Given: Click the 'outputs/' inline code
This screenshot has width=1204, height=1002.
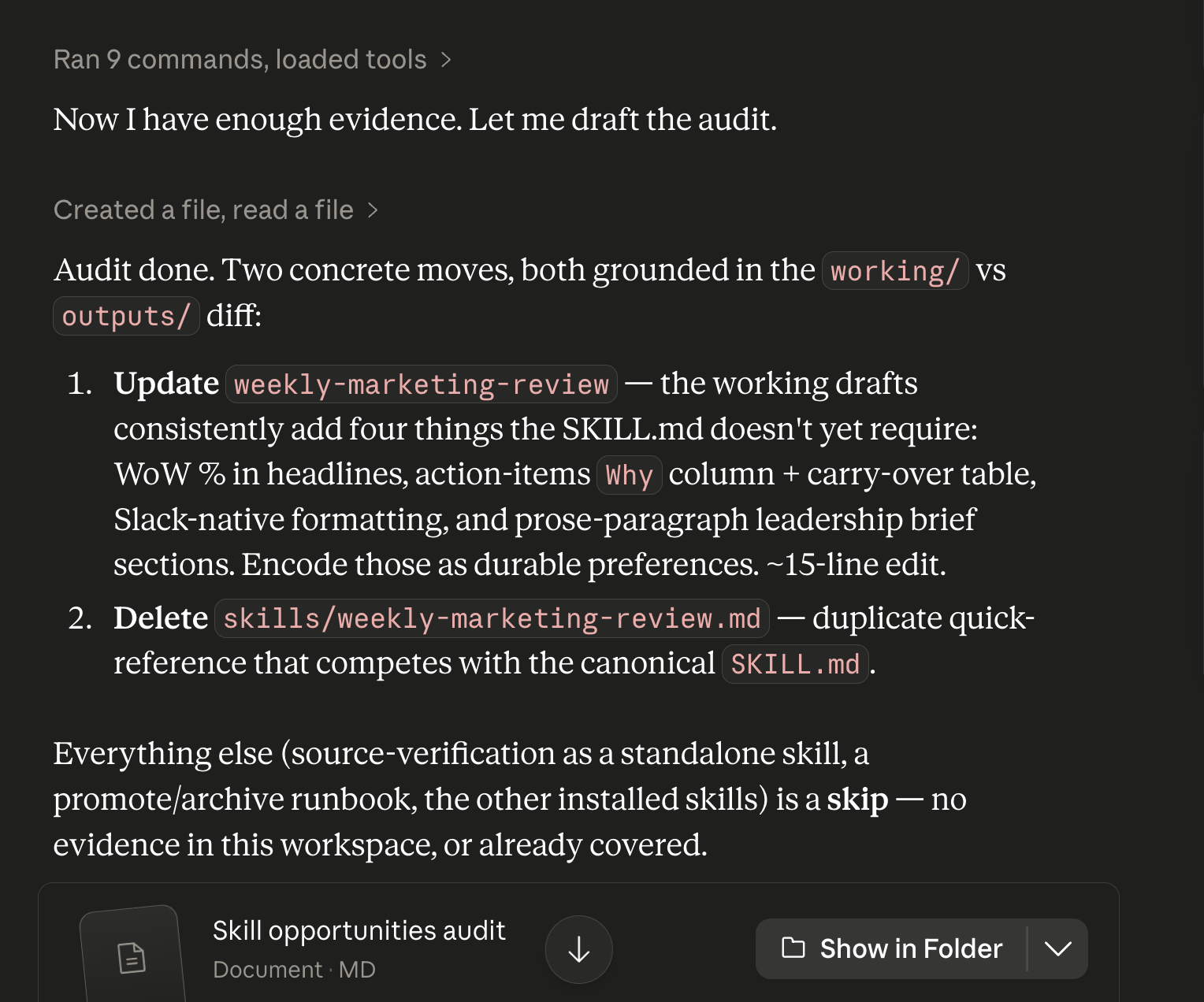Looking at the screenshot, I should click(x=126, y=316).
